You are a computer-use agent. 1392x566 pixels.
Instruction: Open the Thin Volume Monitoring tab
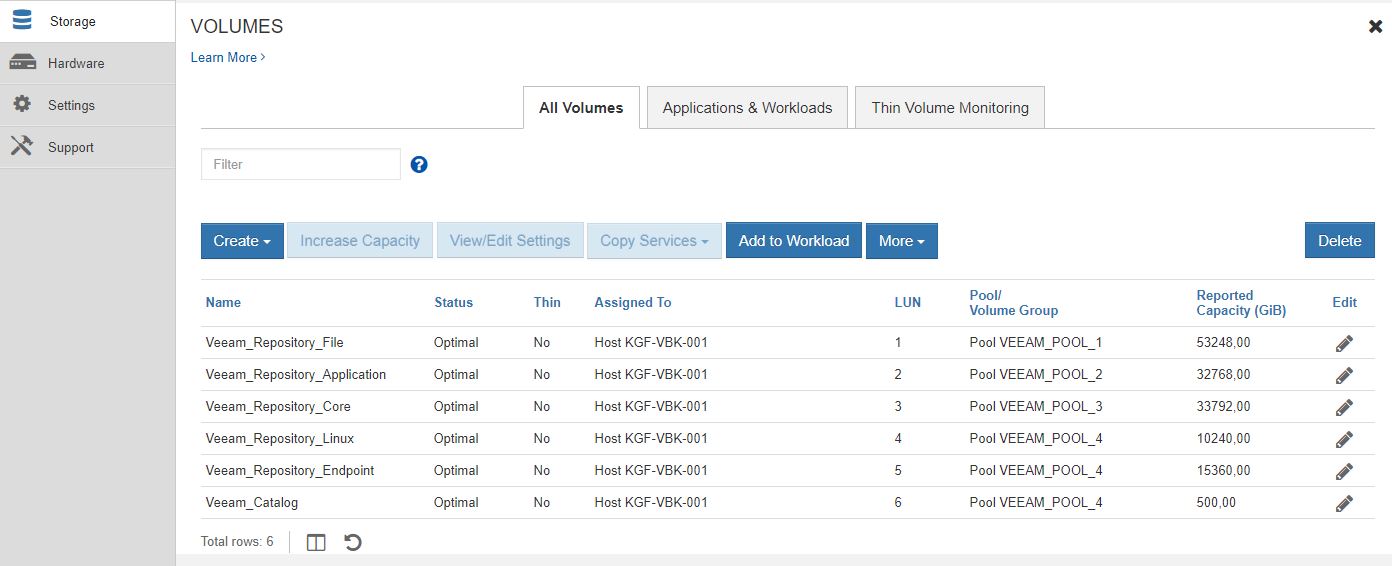pos(949,108)
